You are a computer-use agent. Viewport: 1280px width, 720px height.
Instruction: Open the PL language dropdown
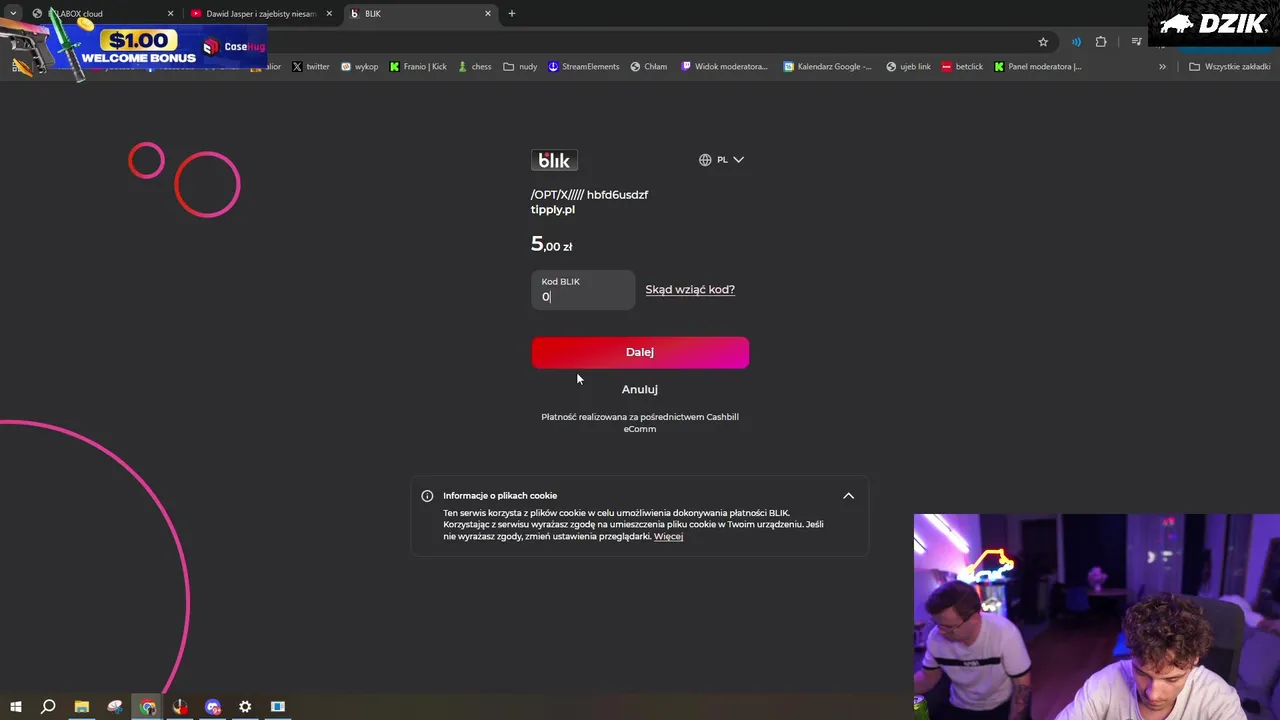(x=721, y=160)
